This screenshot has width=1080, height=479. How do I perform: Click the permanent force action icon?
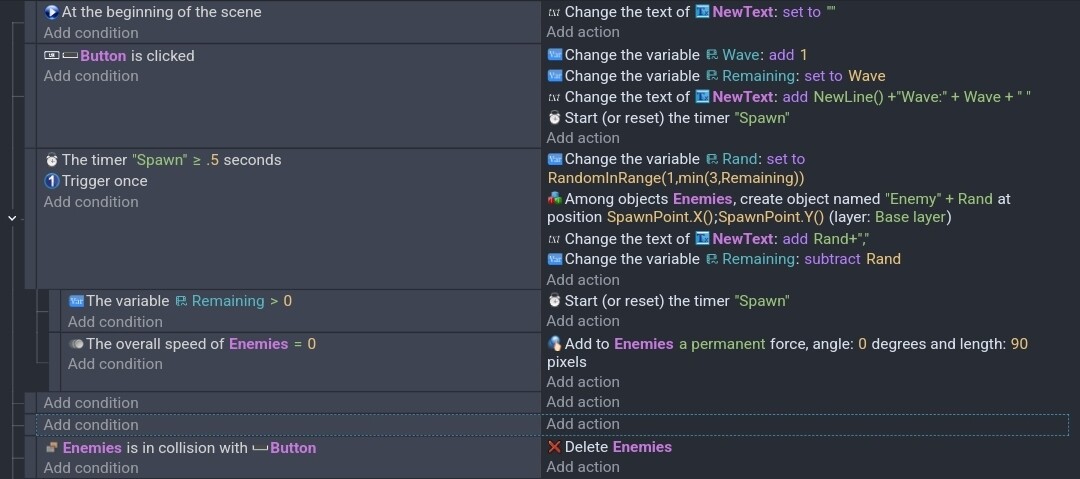(554, 343)
